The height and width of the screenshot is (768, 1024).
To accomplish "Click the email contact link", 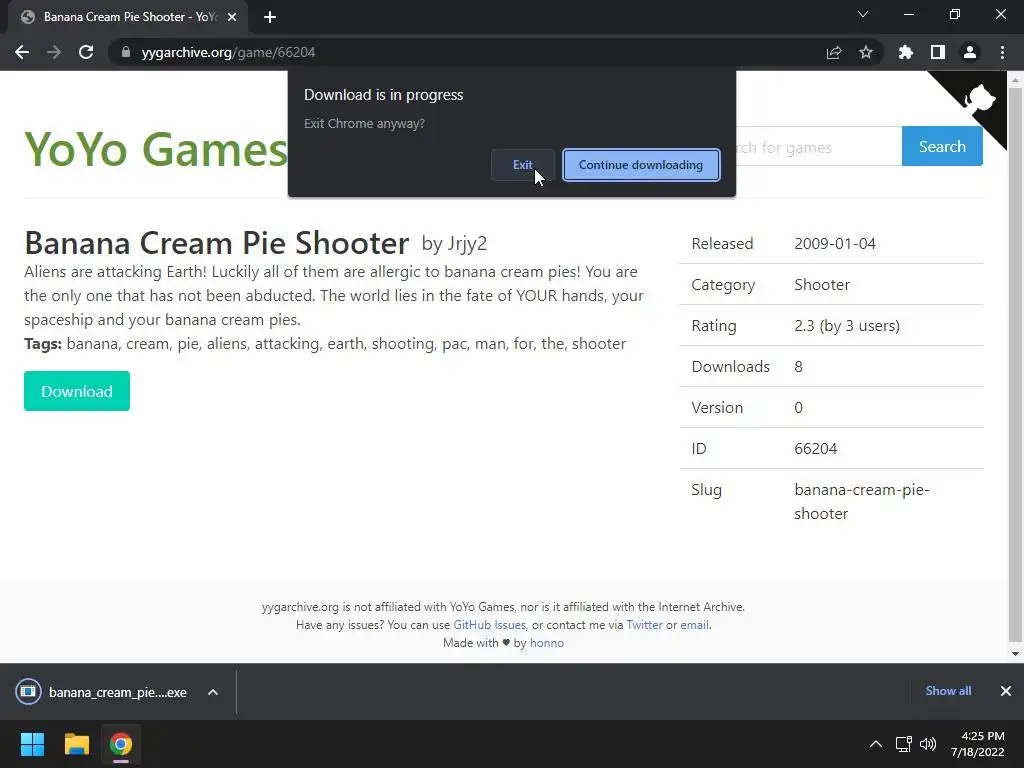I will pyautogui.click(x=694, y=625).
